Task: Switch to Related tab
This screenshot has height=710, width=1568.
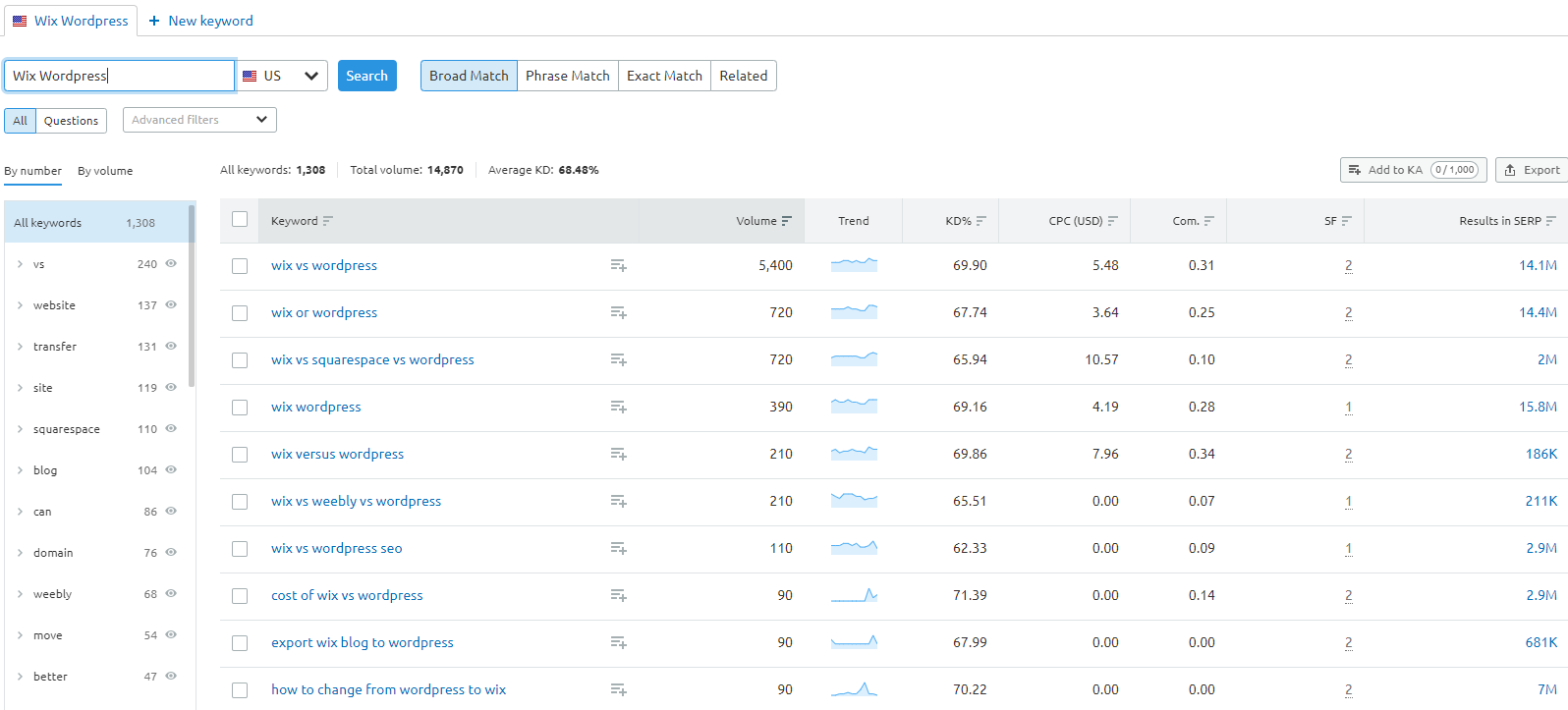Action: 744,76
